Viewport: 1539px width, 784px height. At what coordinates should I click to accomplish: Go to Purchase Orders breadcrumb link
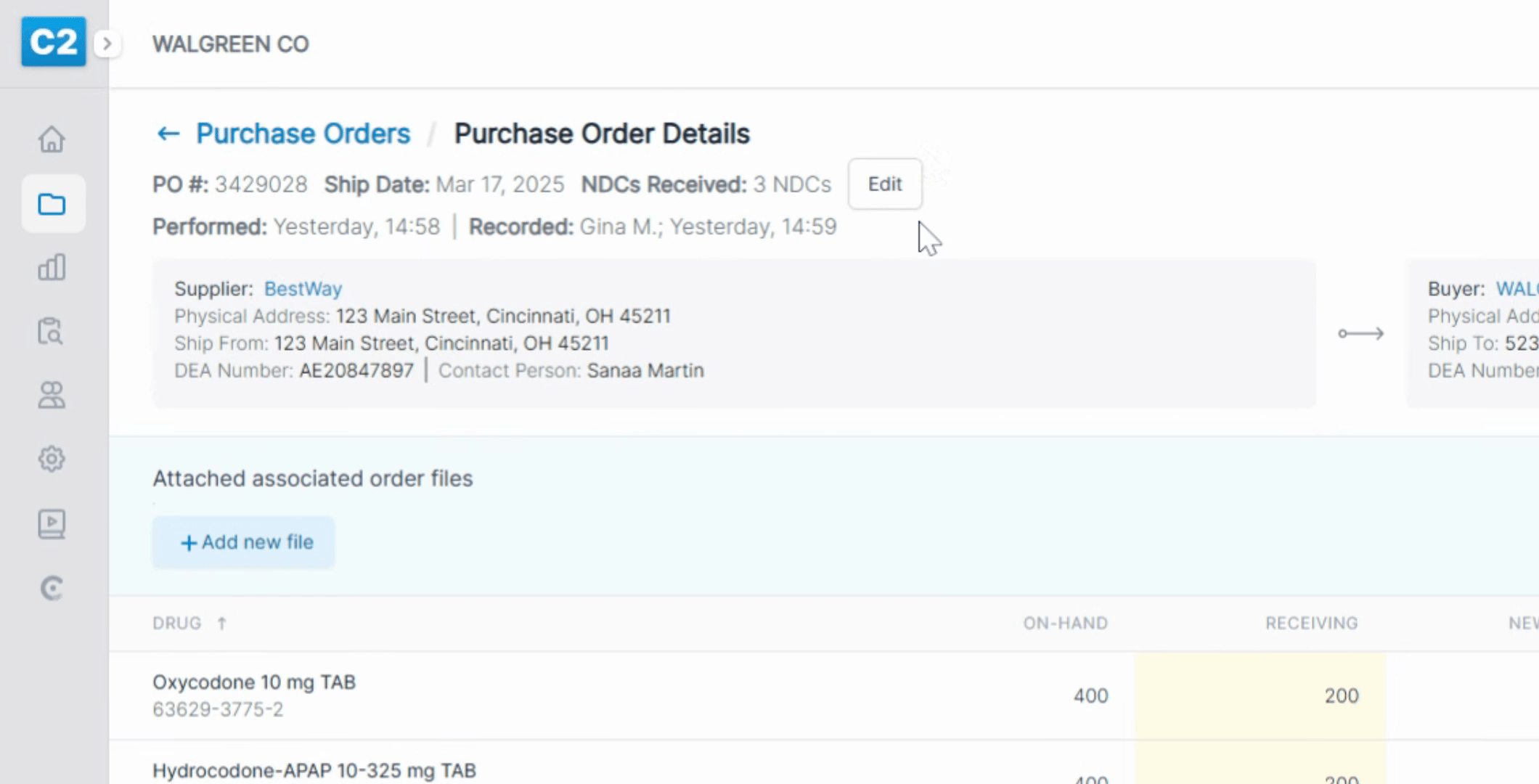[x=303, y=134]
